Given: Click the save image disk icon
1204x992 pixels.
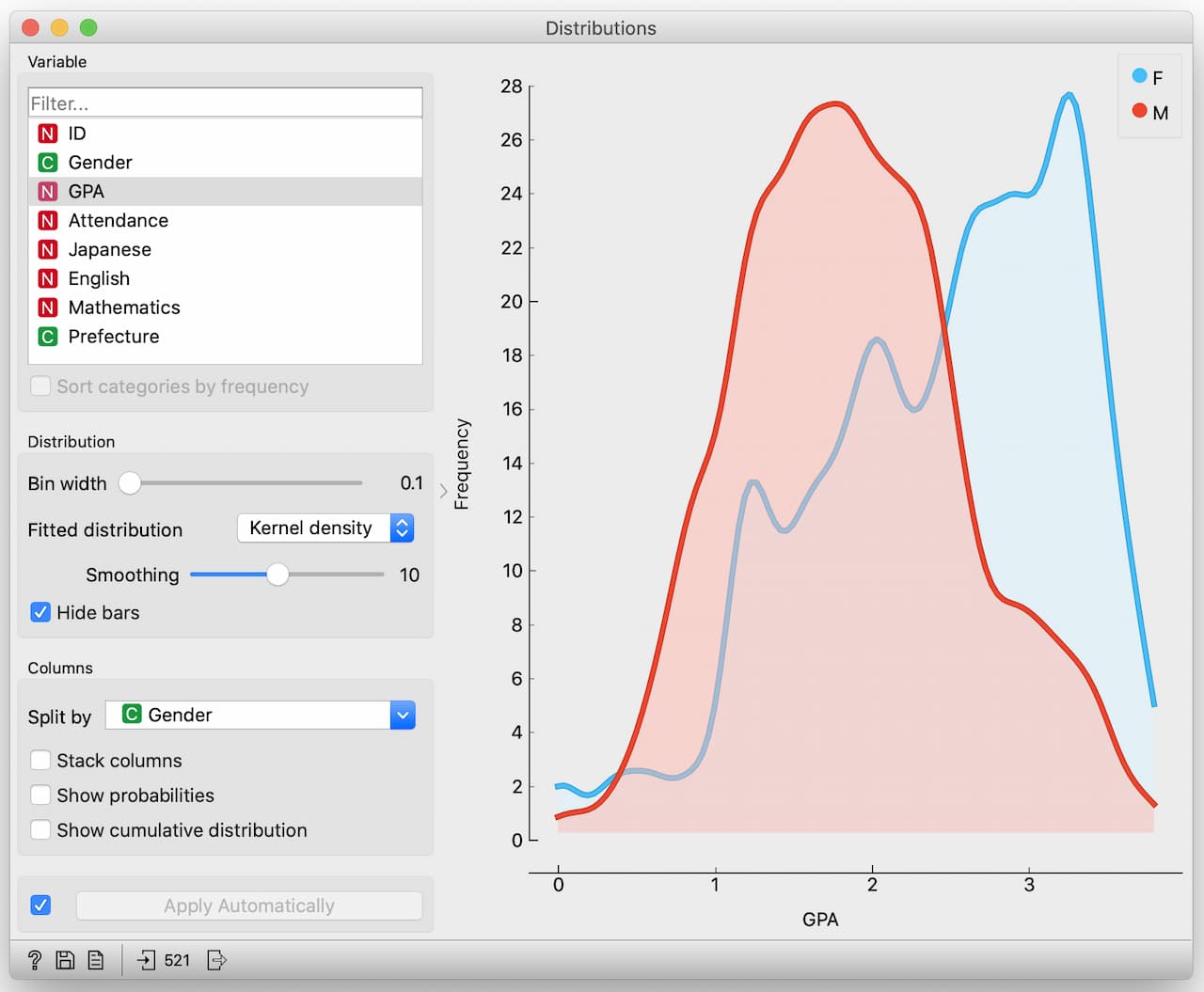Looking at the screenshot, I should (x=65, y=960).
